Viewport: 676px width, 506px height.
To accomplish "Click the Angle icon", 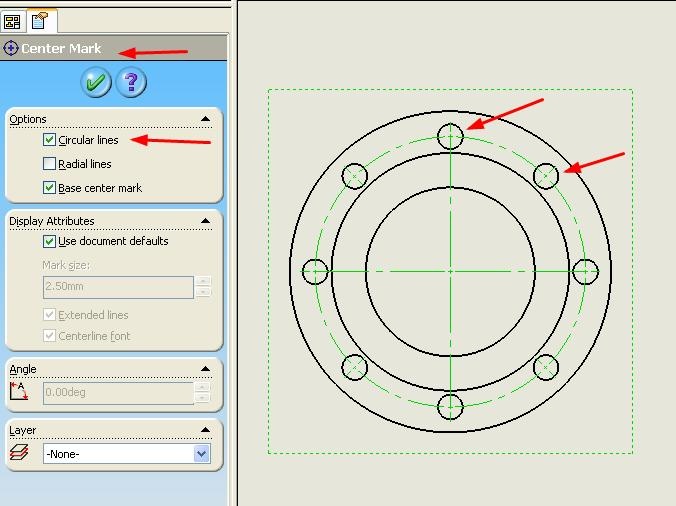I will pyautogui.click(x=19, y=390).
